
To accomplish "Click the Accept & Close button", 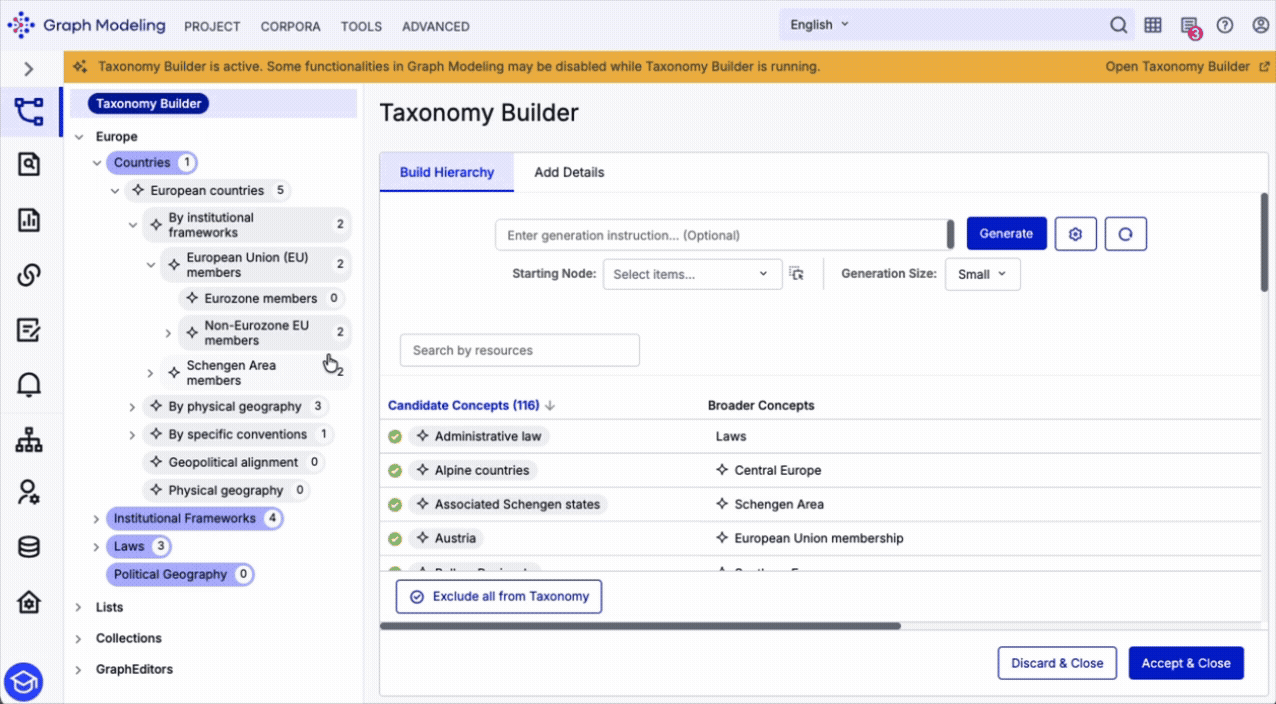I will coord(1186,663).
